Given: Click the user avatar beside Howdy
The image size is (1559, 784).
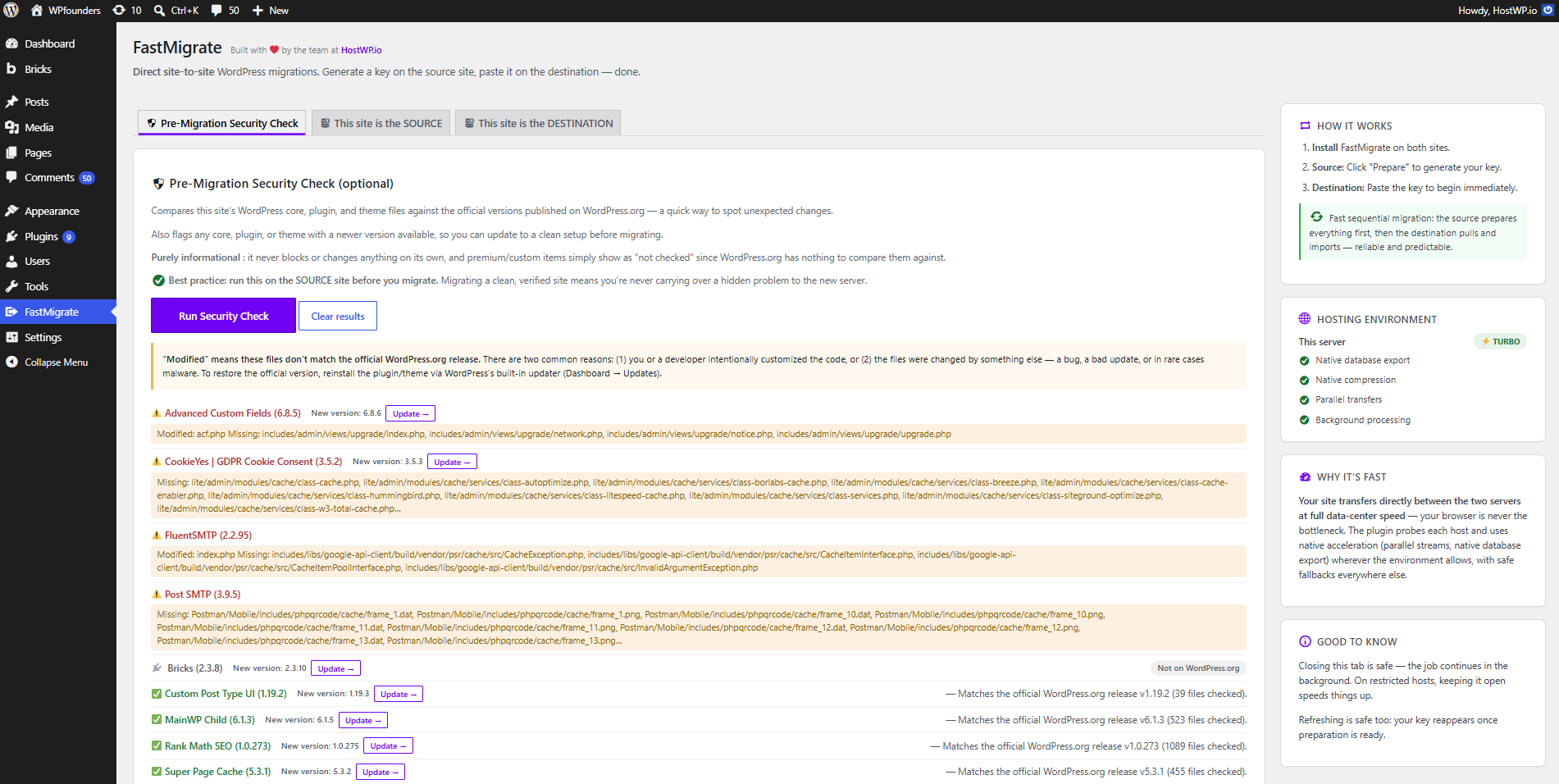Looking at the screenshot, I should (x=1548, y=11).
